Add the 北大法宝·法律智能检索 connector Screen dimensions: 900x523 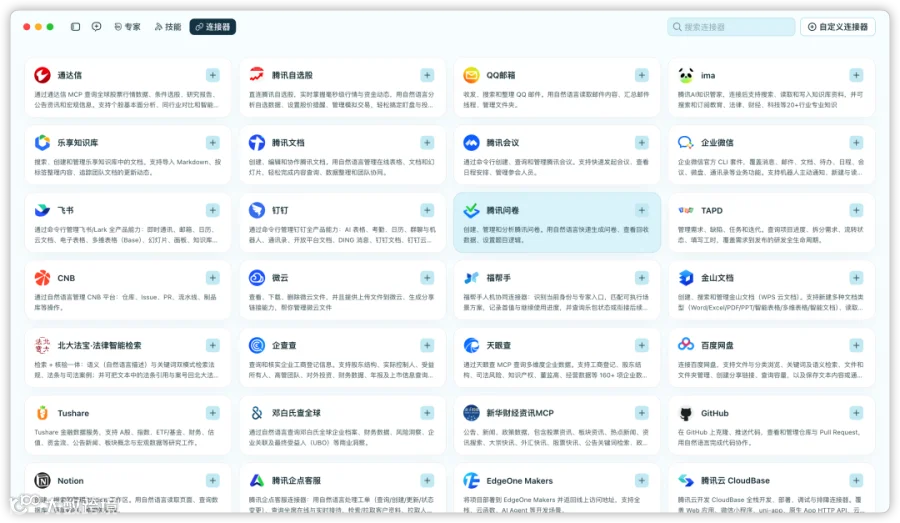(212, 345)
